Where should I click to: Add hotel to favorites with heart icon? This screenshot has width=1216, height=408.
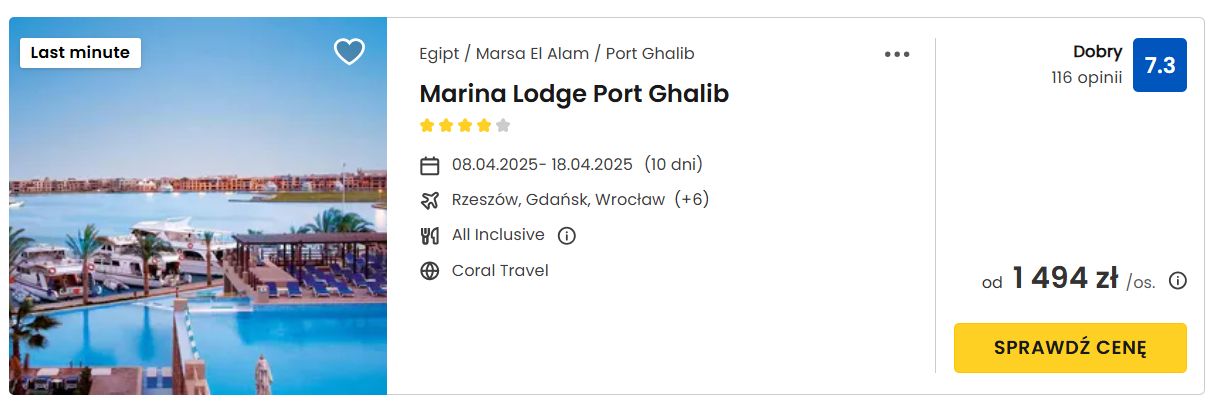(x=349, y=52)
